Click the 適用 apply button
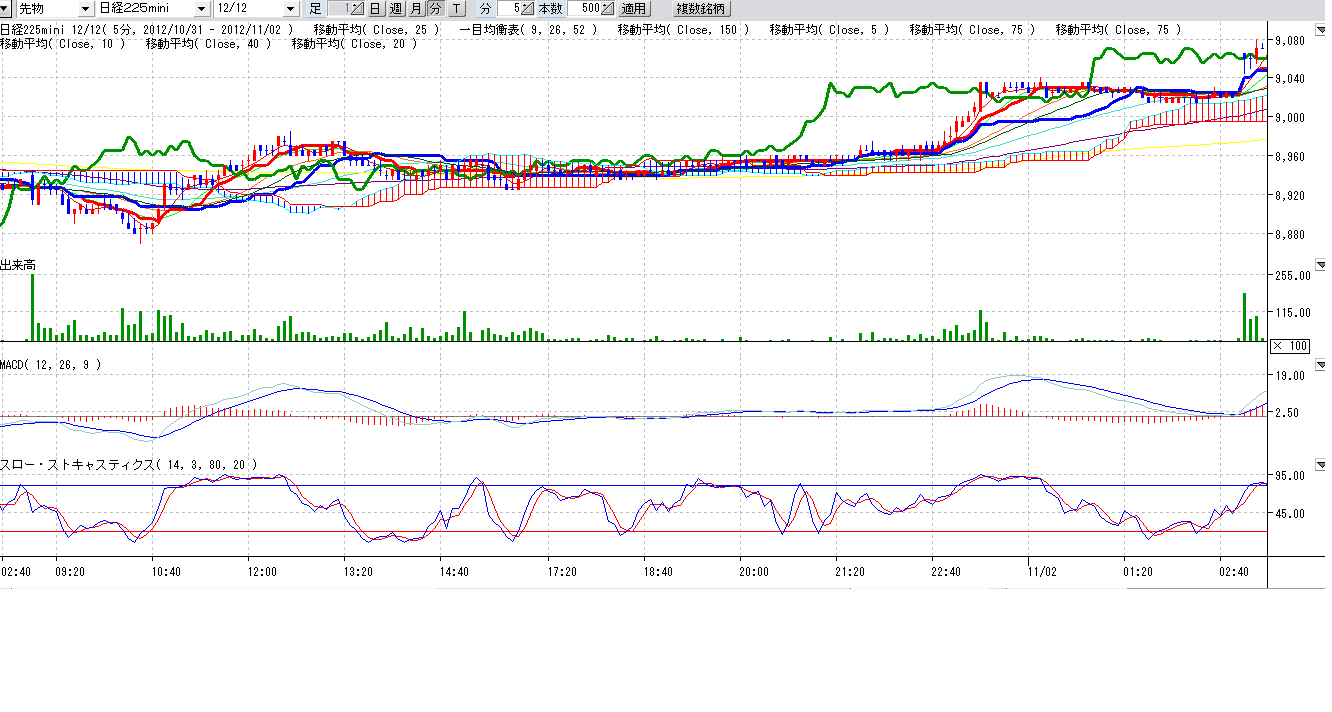This screenshot has height=712, width=1332. (634, 8)
